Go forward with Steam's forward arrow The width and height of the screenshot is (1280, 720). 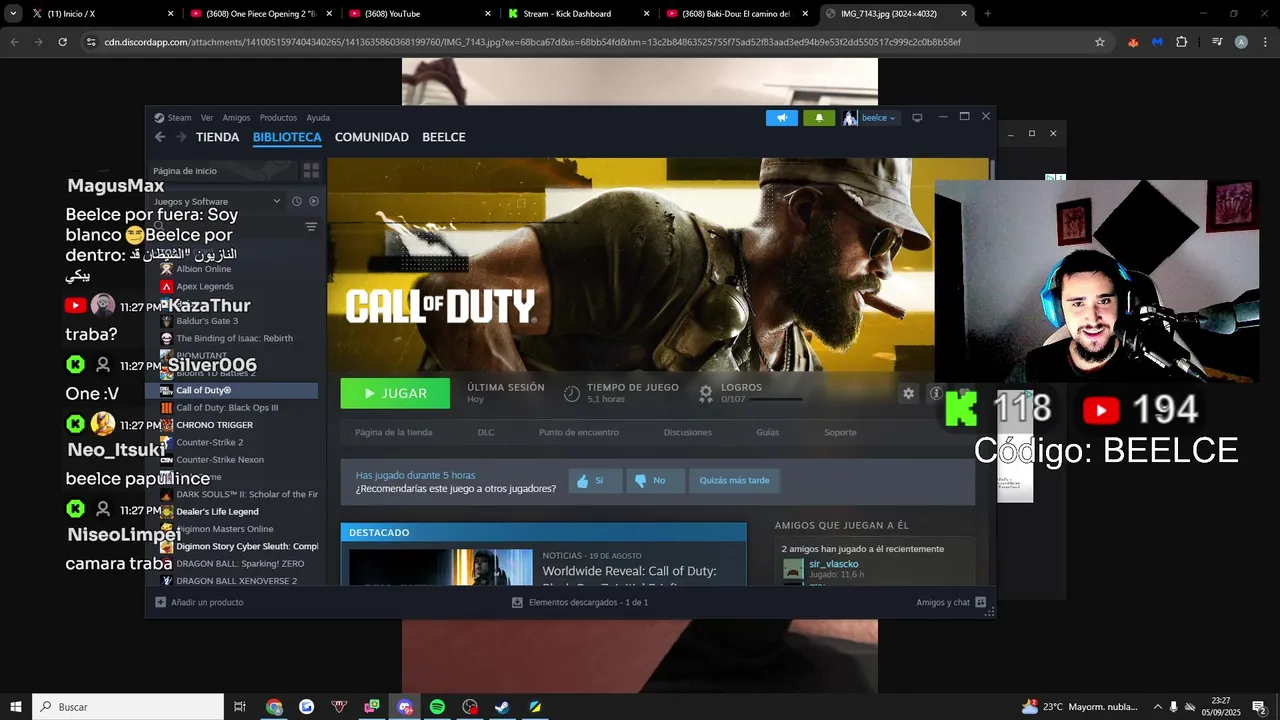click(181, 137)
